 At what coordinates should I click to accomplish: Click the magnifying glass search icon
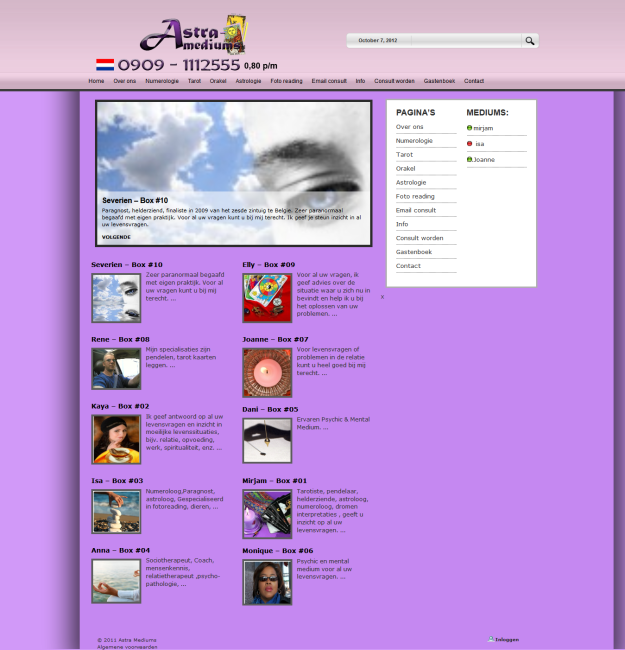point(529,41)
